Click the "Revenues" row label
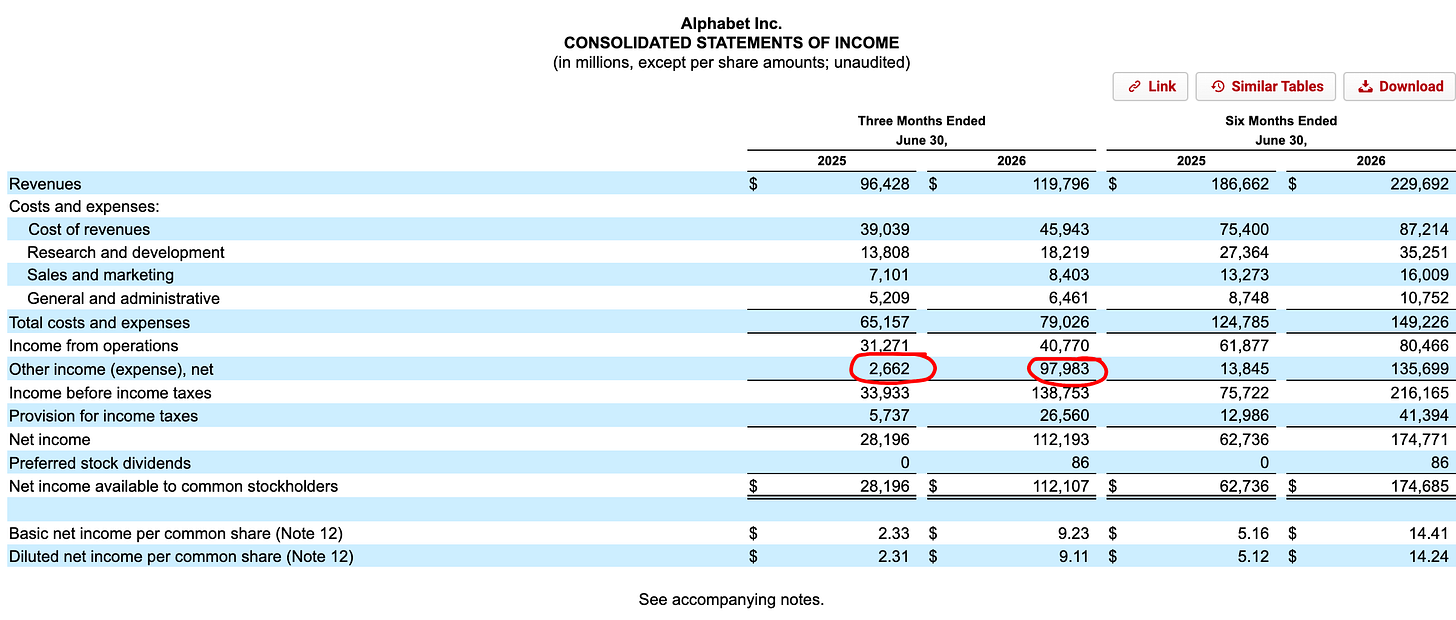This screenshot has width=1456, height=620. point(45,184)
